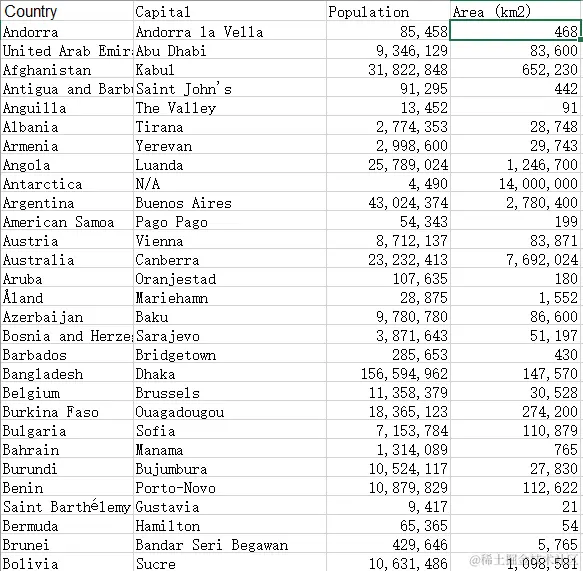The image size is (583, 571).
Task: Click the Buenos Aires cell
Action: [x=230, y=201]
